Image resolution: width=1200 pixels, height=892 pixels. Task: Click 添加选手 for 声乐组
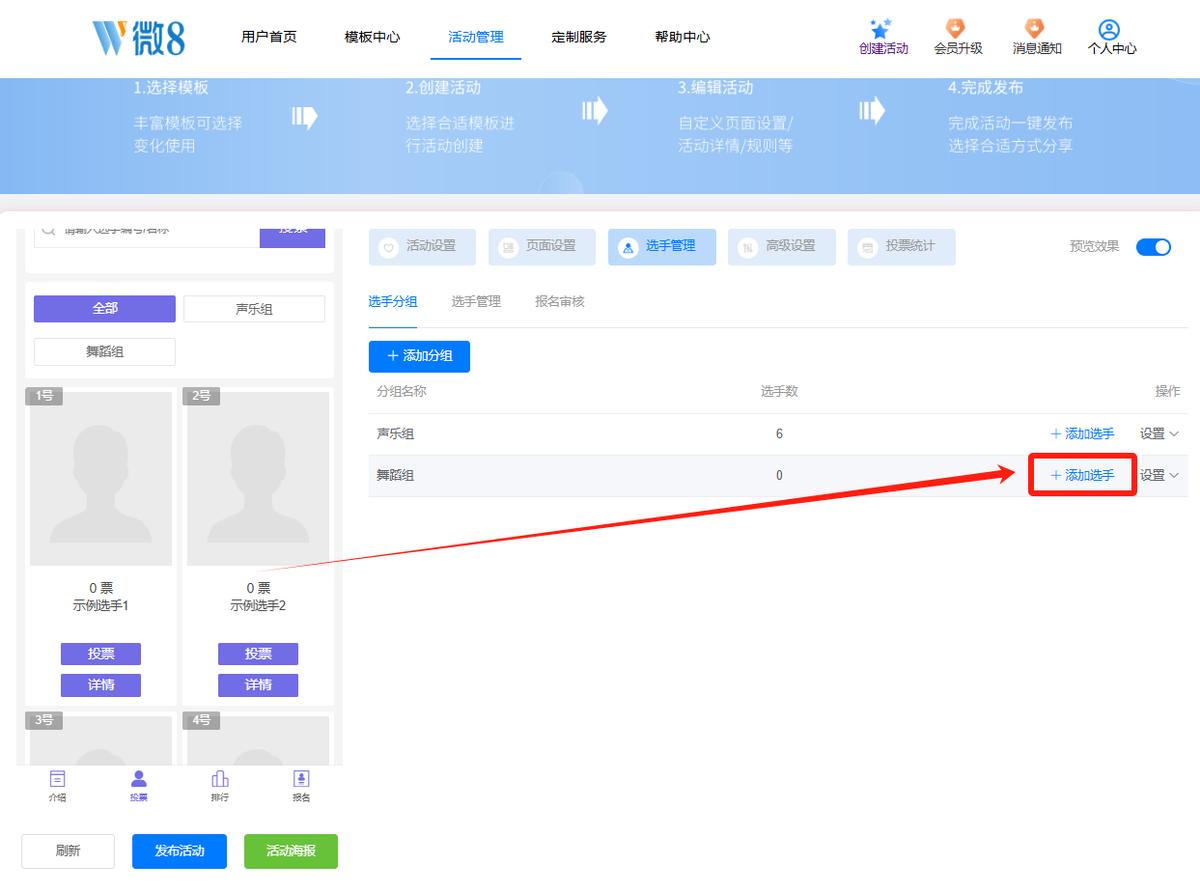pyautogui.click(x=1082, y=434)
